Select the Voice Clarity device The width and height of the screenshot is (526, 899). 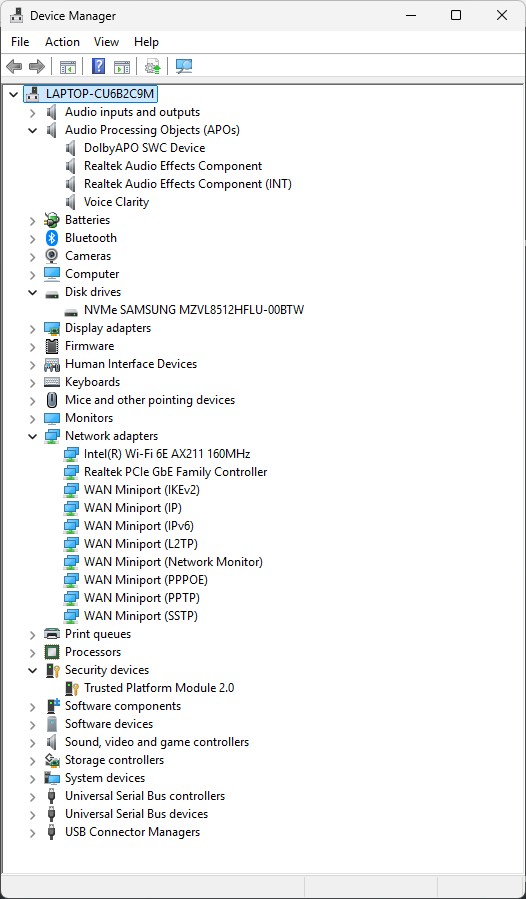click(116, 202)
